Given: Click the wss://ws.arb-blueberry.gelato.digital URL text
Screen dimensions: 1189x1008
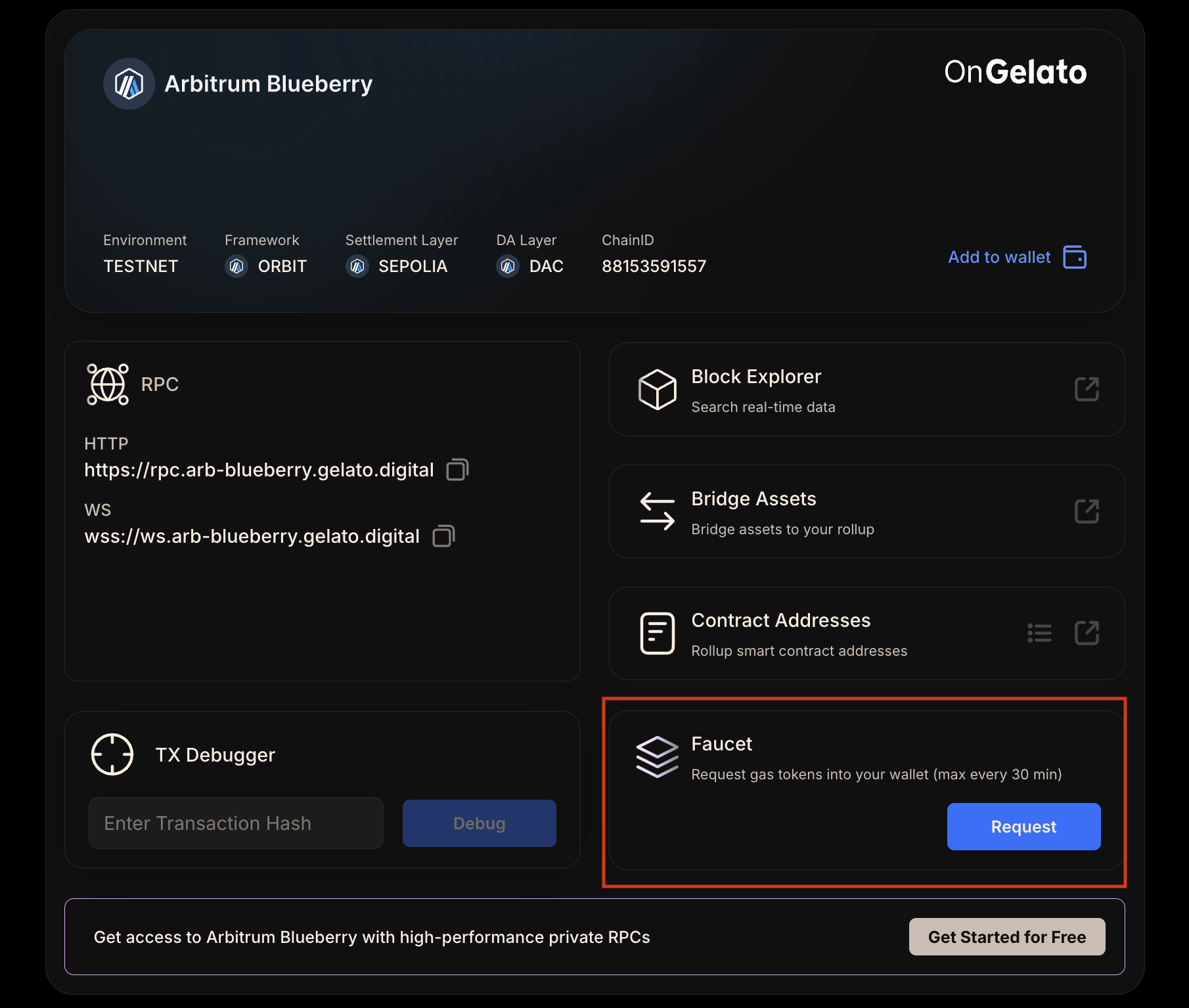Looking at the screenshot, I should [252, 536].
